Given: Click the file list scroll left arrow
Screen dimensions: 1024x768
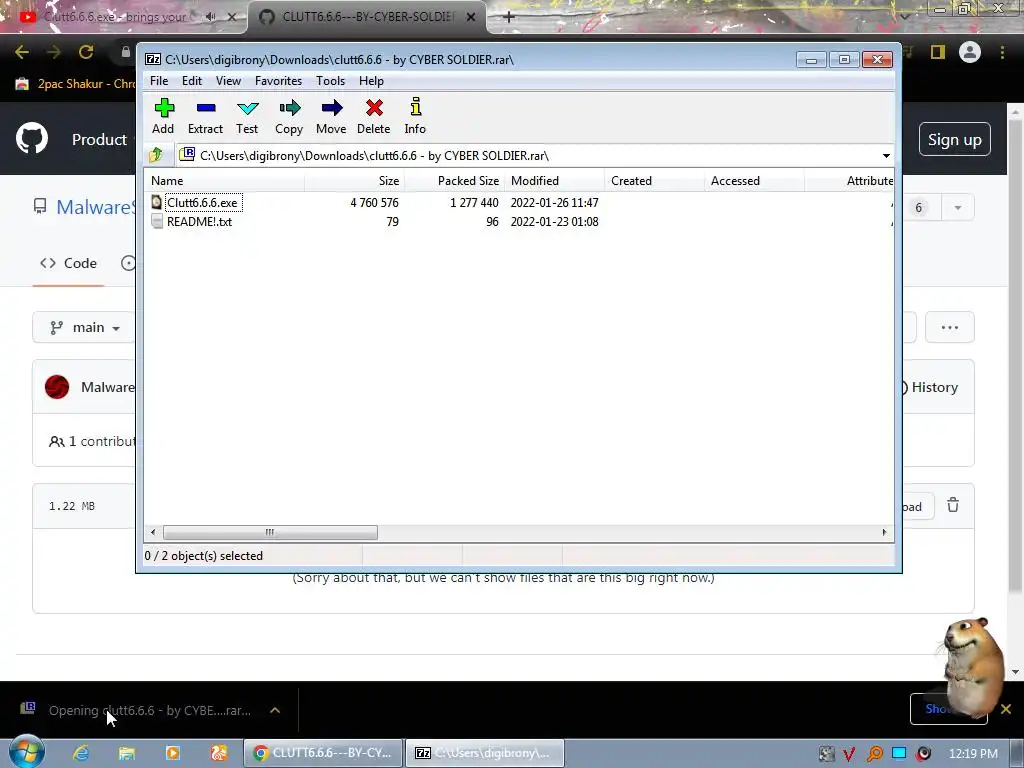Looking at the screenshot, I should tap(153, 532).
